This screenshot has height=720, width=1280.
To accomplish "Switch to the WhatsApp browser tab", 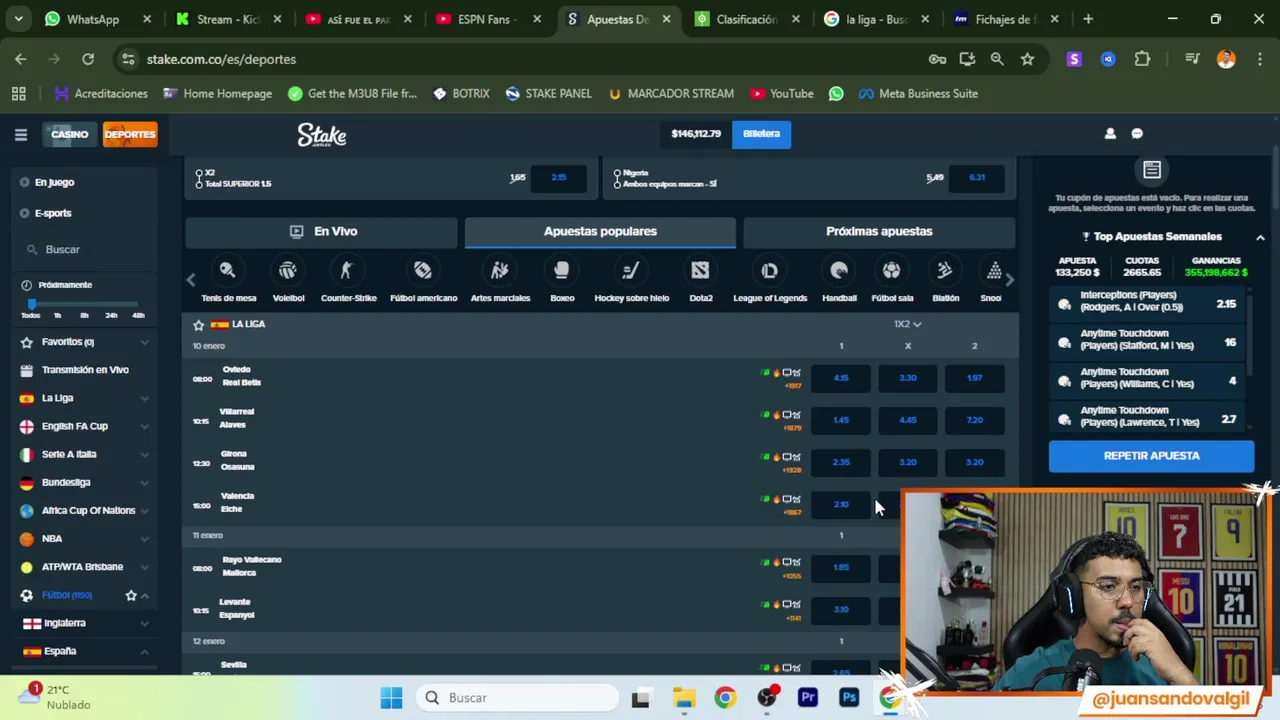I will [x=97, y=19].
